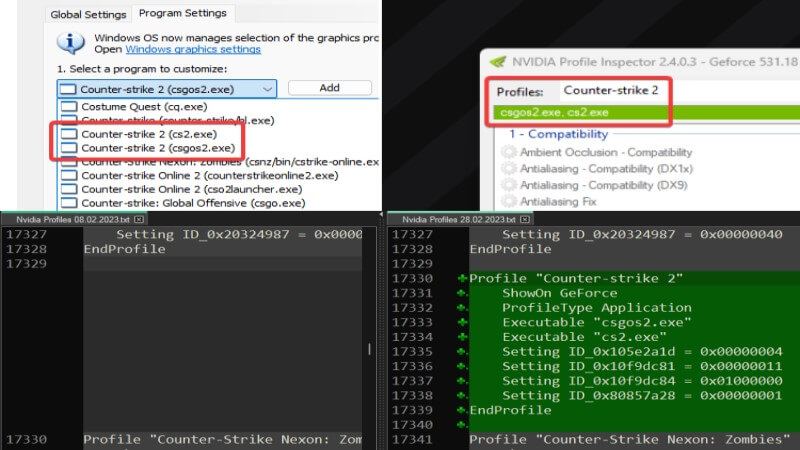Screen dimensions: 800x450
Task: Close the Nvidia Profiles 08.02.2023.txt tab
Action: pyautogui.click(x=139, y=218)
